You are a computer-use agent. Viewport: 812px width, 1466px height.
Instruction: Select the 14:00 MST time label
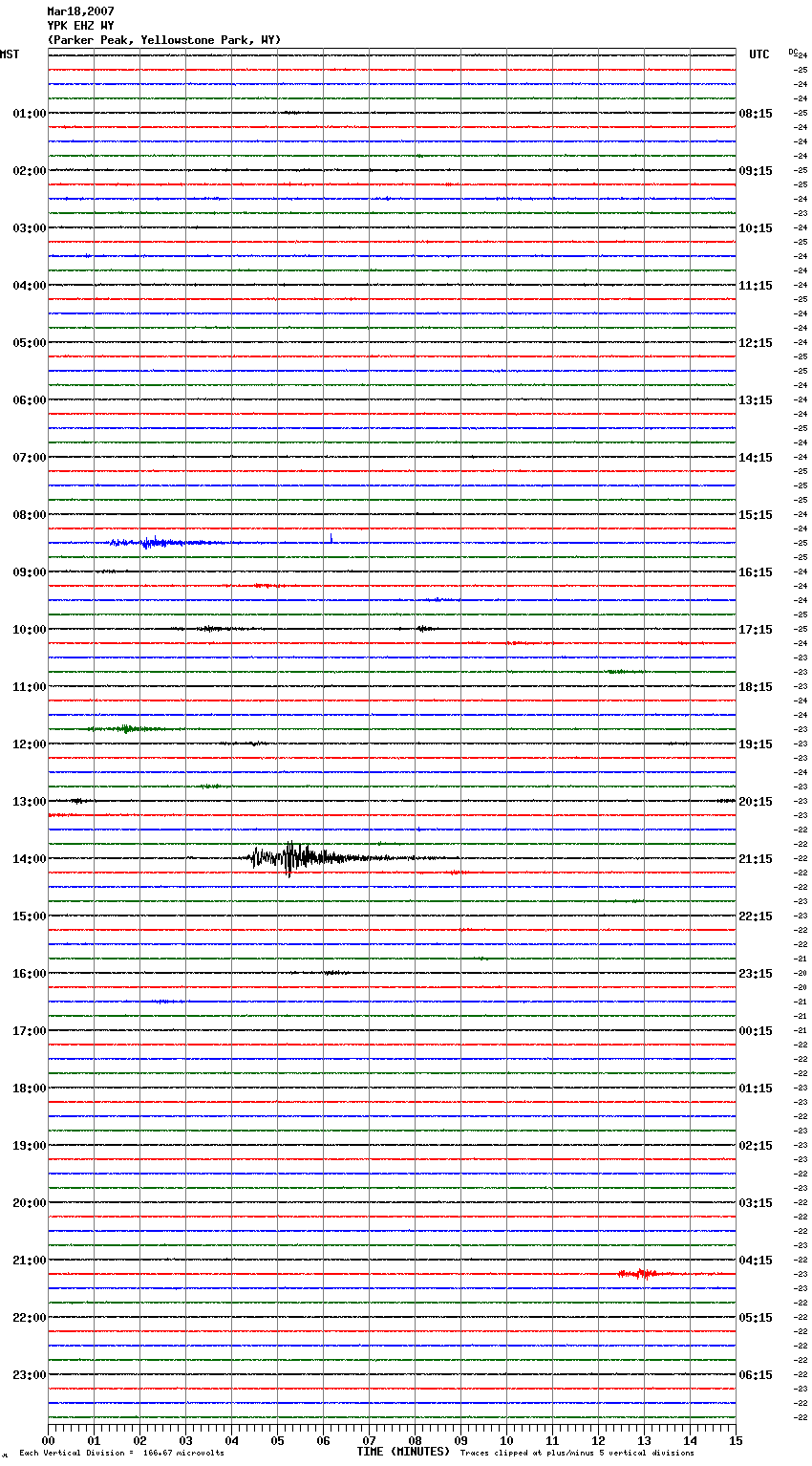30,859
